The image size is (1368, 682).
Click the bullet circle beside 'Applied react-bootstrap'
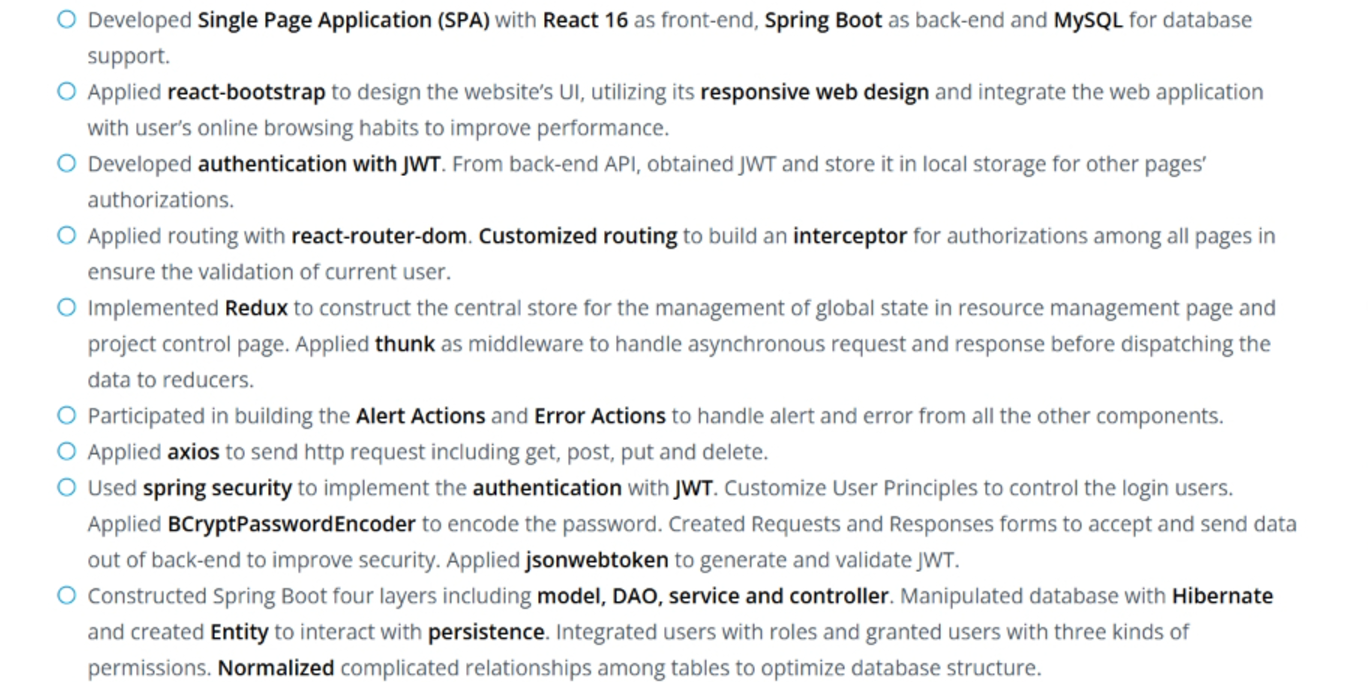66,91
